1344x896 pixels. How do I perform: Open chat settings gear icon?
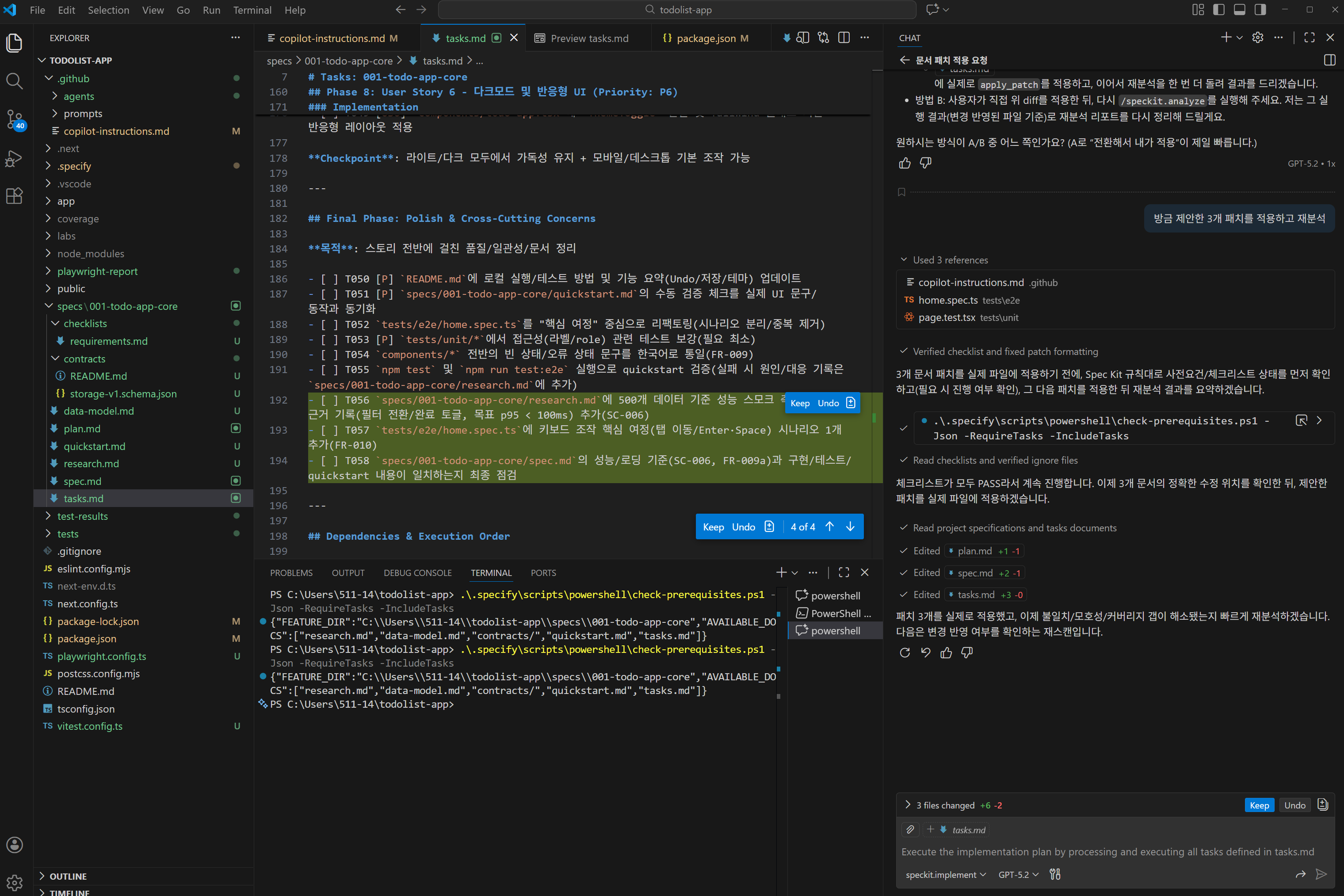pos(1258,38)
